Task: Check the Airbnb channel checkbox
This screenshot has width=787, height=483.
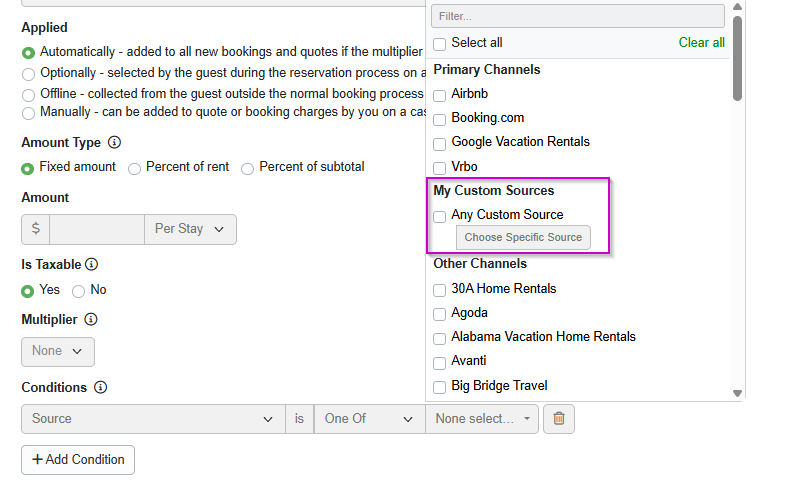Action: [440, 95]
